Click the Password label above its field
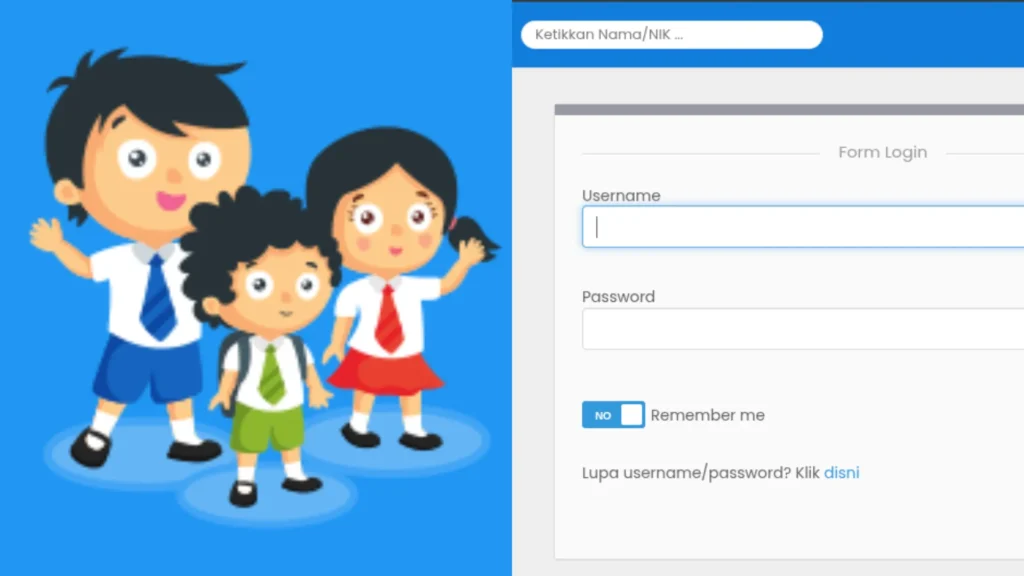The image size is (1024, 576). (618, 297)
